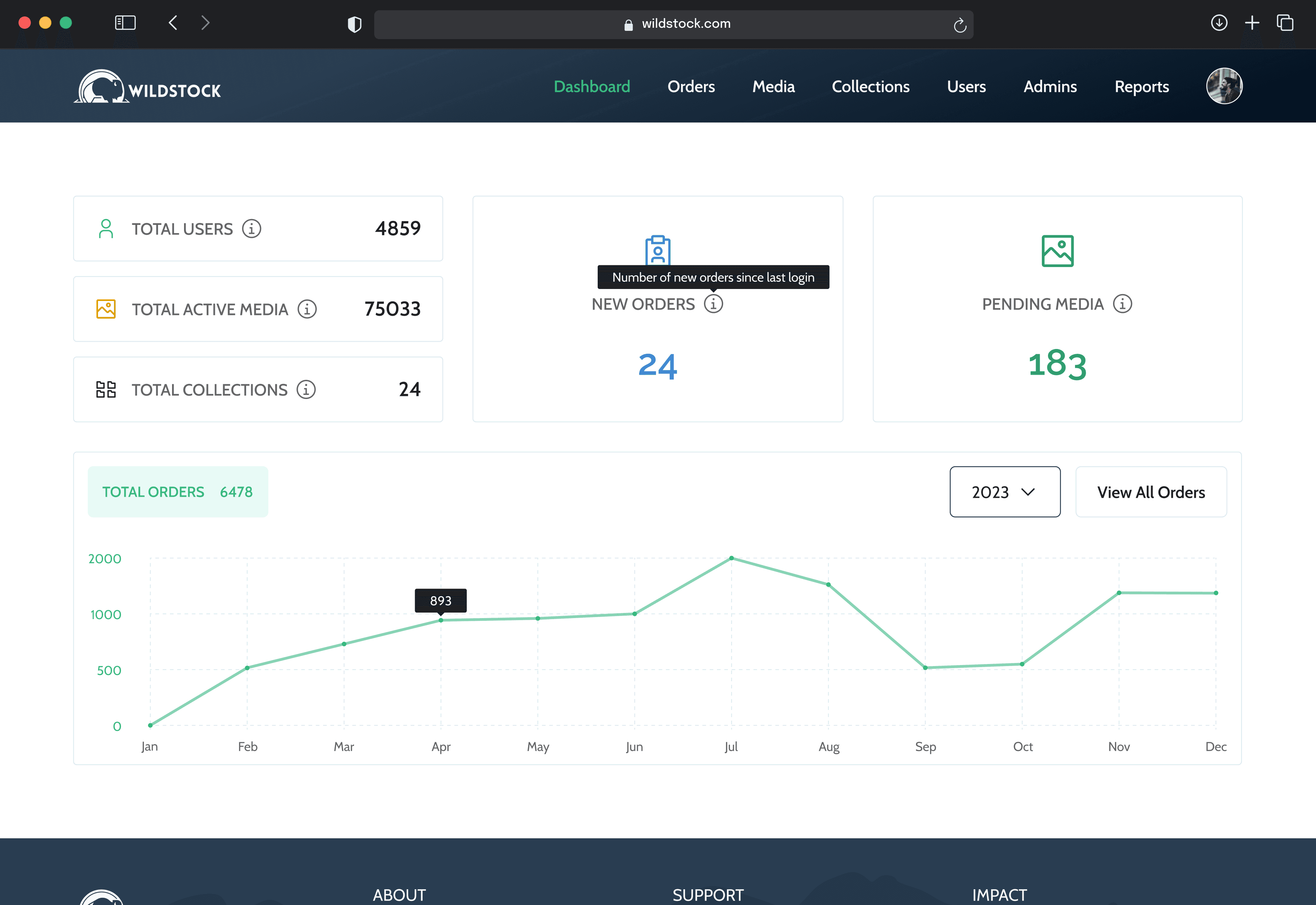Click the wildstock.com address bar

(686, 24)
